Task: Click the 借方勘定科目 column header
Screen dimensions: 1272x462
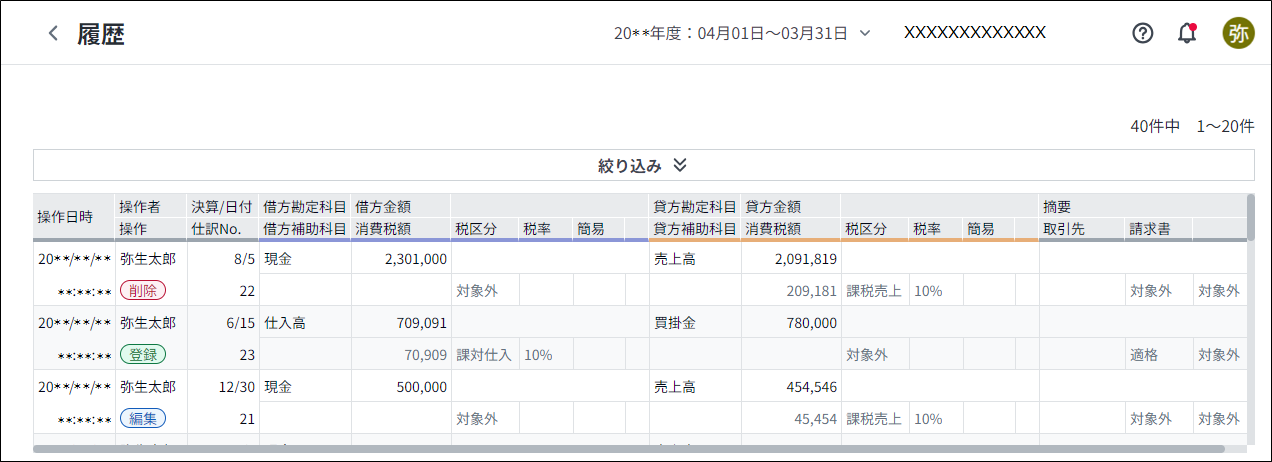Action: 304,207
